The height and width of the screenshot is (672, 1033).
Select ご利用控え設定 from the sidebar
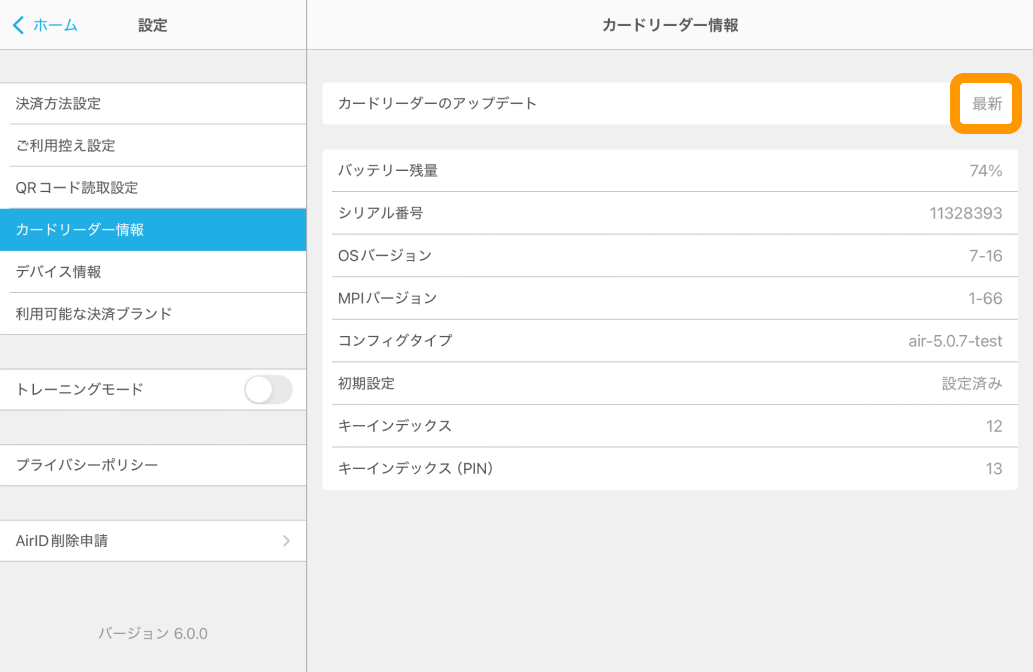pyautogui.click(x=154, y=145)
